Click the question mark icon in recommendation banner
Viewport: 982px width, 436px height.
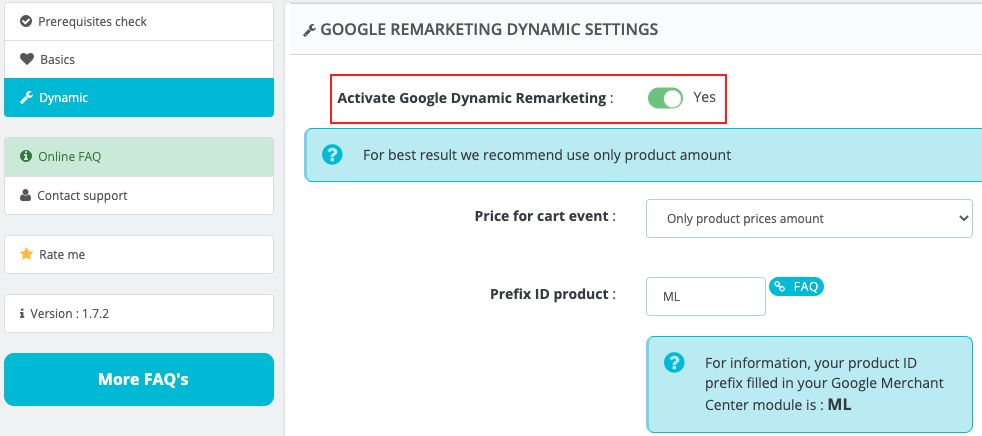tap(332, 155)
